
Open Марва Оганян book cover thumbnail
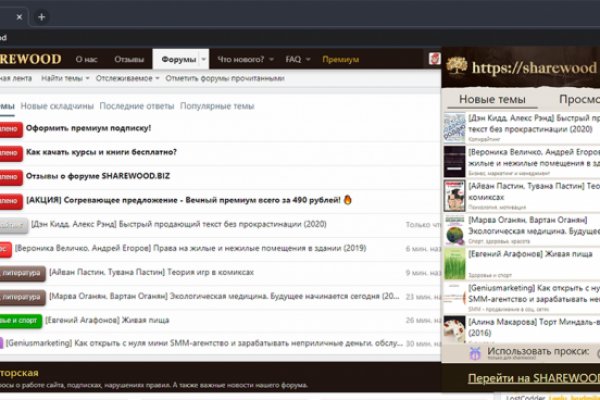click(454, 229)
